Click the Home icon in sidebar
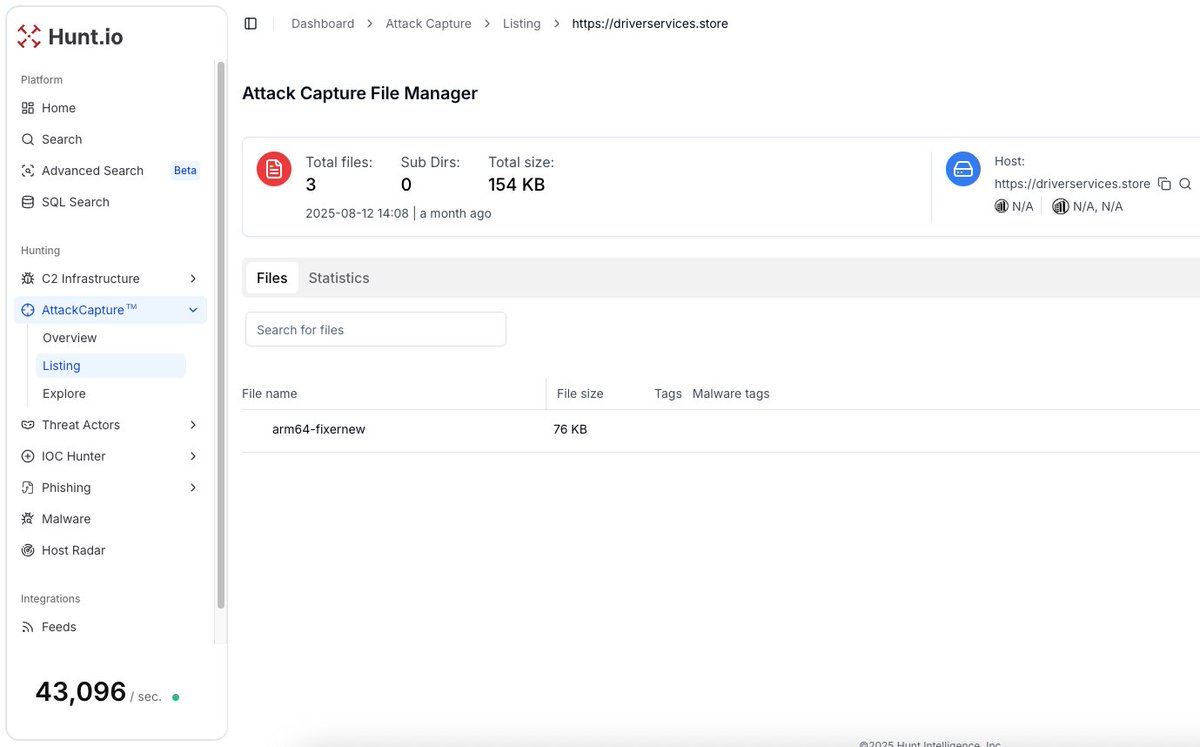This screenshot has width=1200, height=747. (28, 108)
